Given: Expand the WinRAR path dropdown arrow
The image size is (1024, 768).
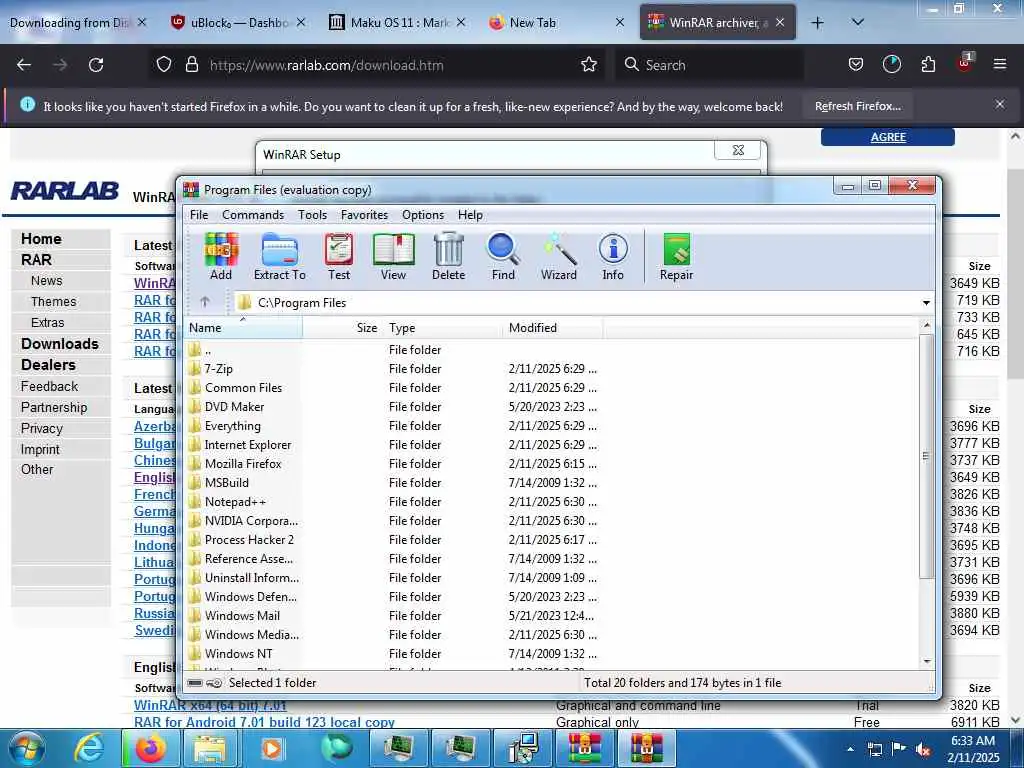Looking at the screenshot, I should (x=926, y=302).
